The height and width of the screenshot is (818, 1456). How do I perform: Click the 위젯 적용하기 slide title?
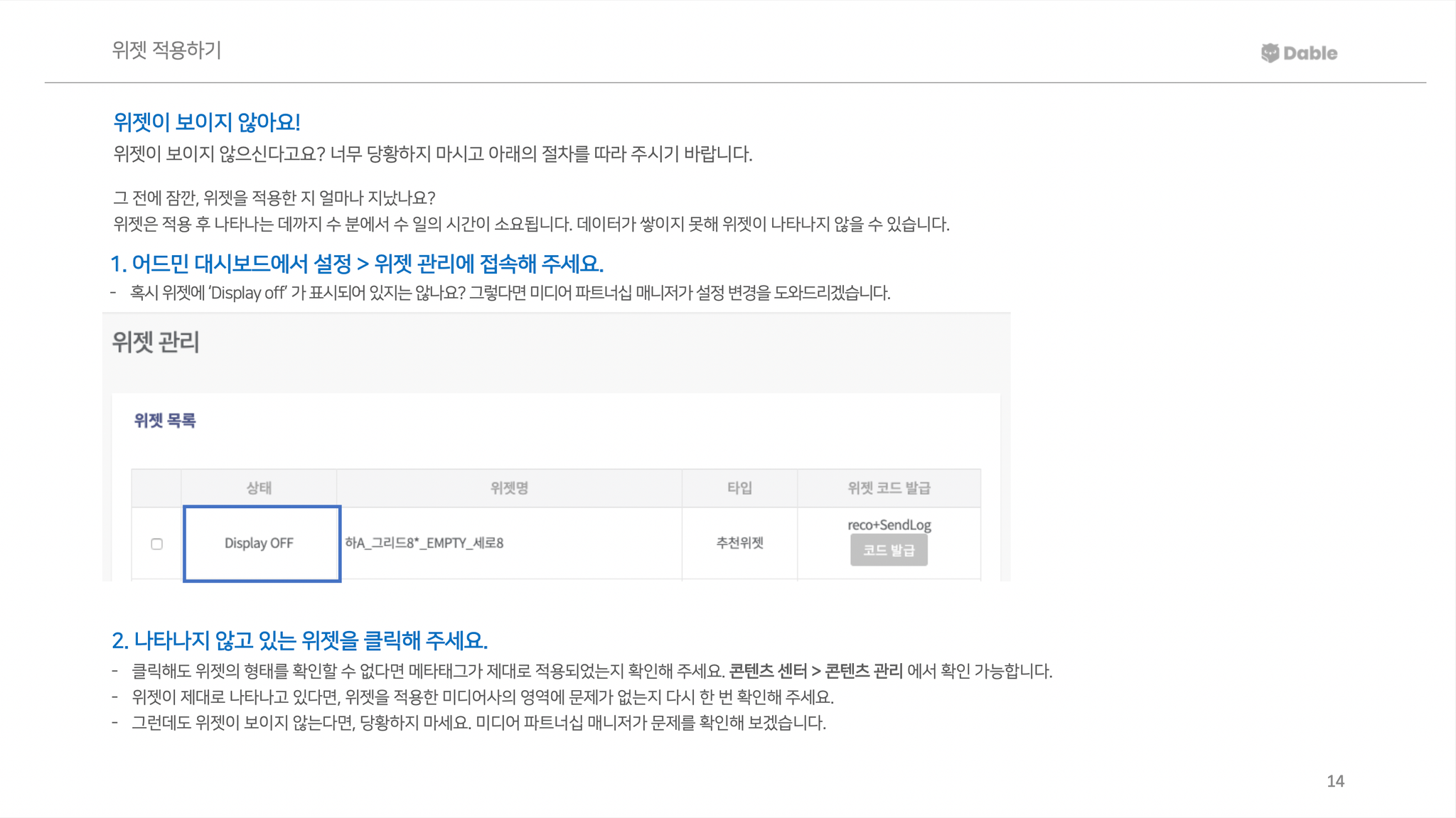(x=166, y=50)
